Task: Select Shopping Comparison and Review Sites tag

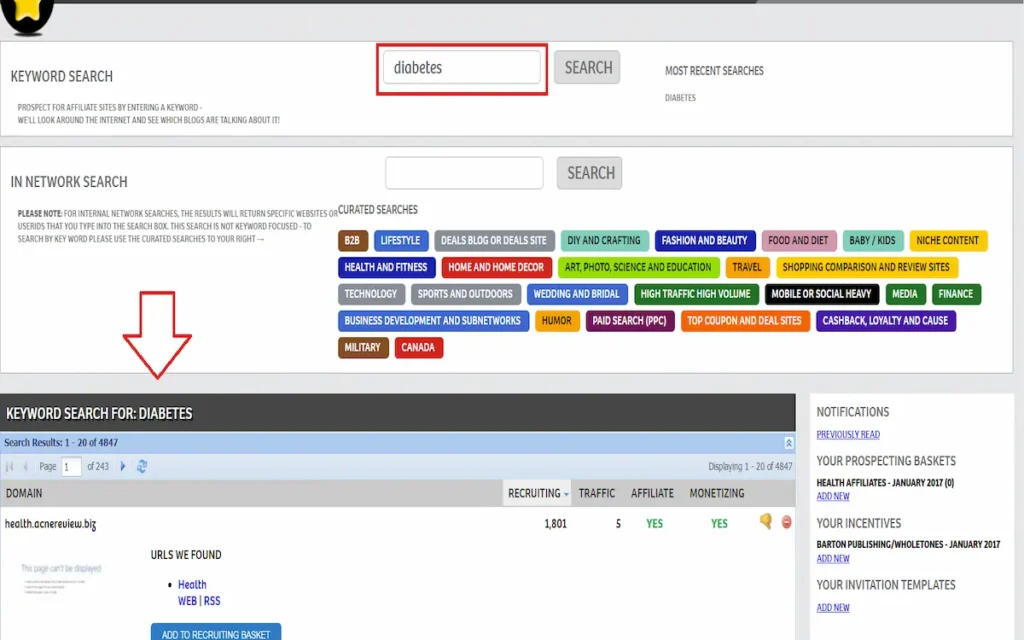Action: 867,267
